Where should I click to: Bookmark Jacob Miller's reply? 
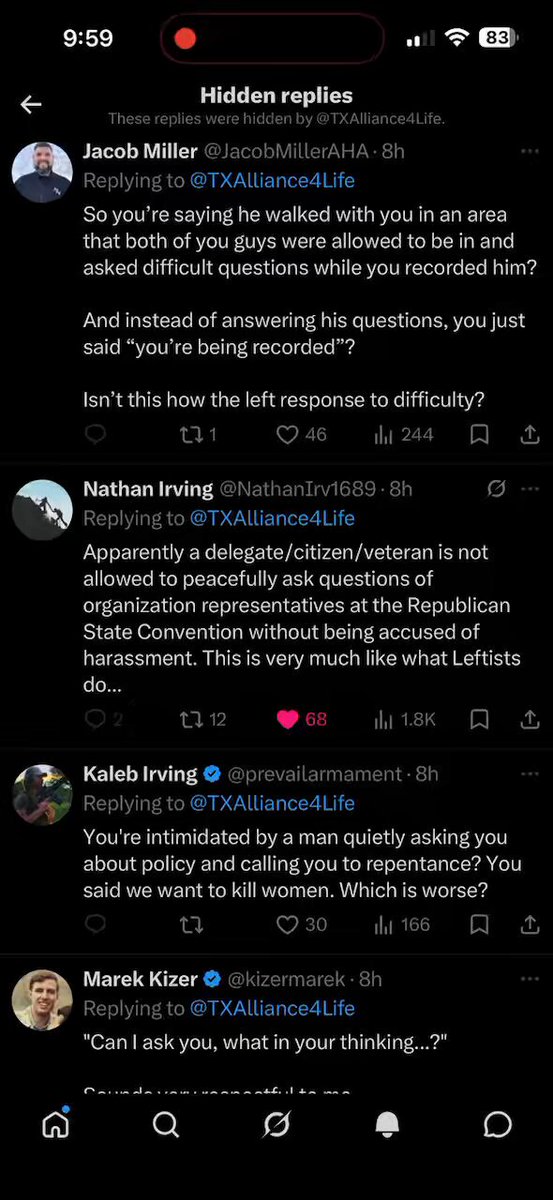480,434
